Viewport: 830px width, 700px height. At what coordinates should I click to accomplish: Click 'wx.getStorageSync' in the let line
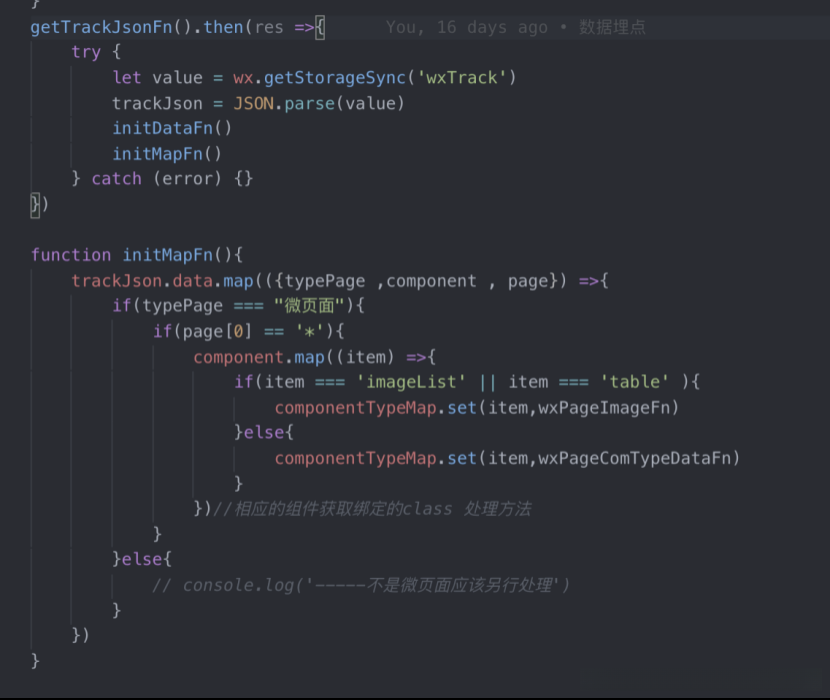[x=319, y=78]
